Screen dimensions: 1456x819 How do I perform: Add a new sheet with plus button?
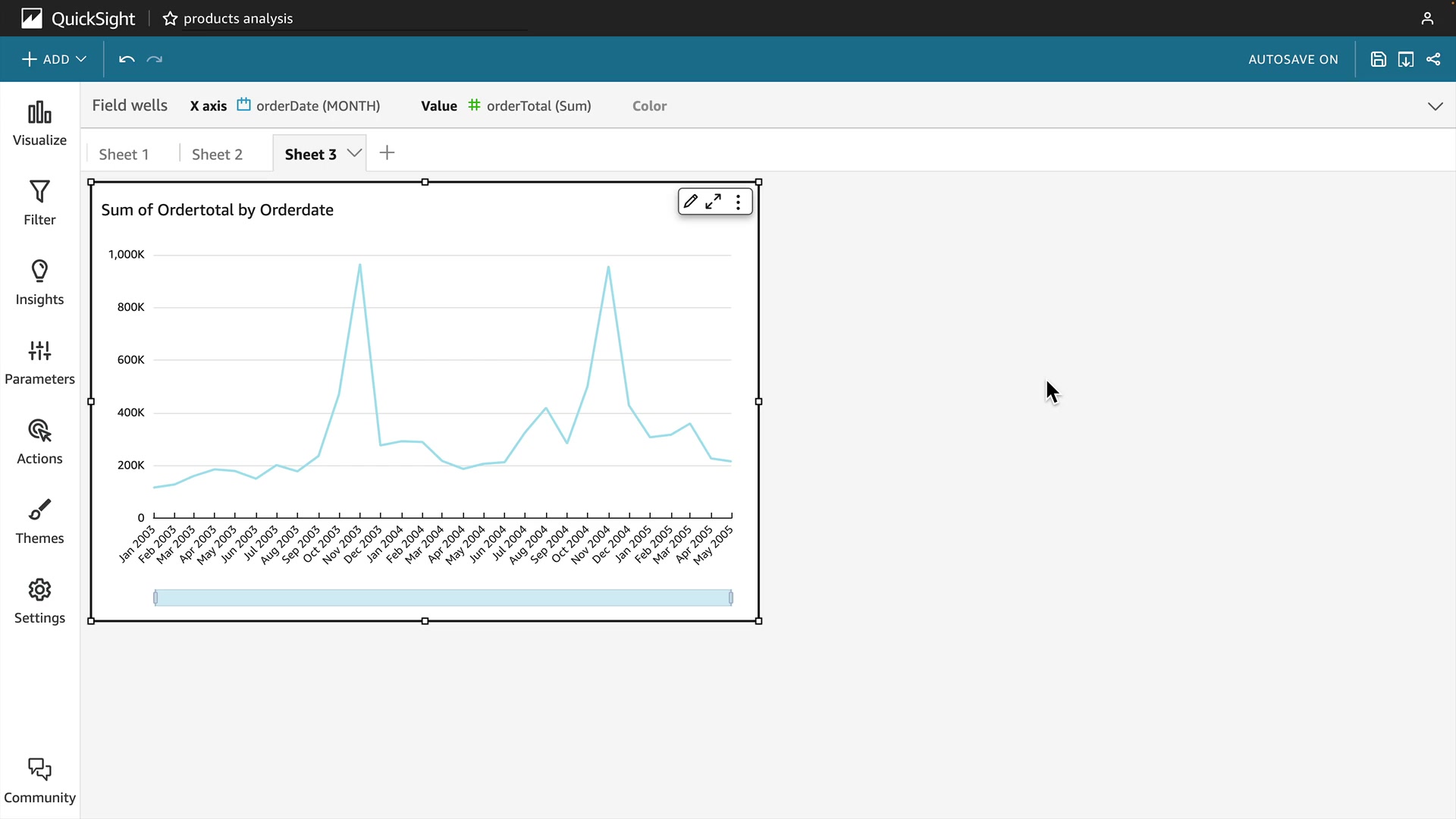pos(387,153)
